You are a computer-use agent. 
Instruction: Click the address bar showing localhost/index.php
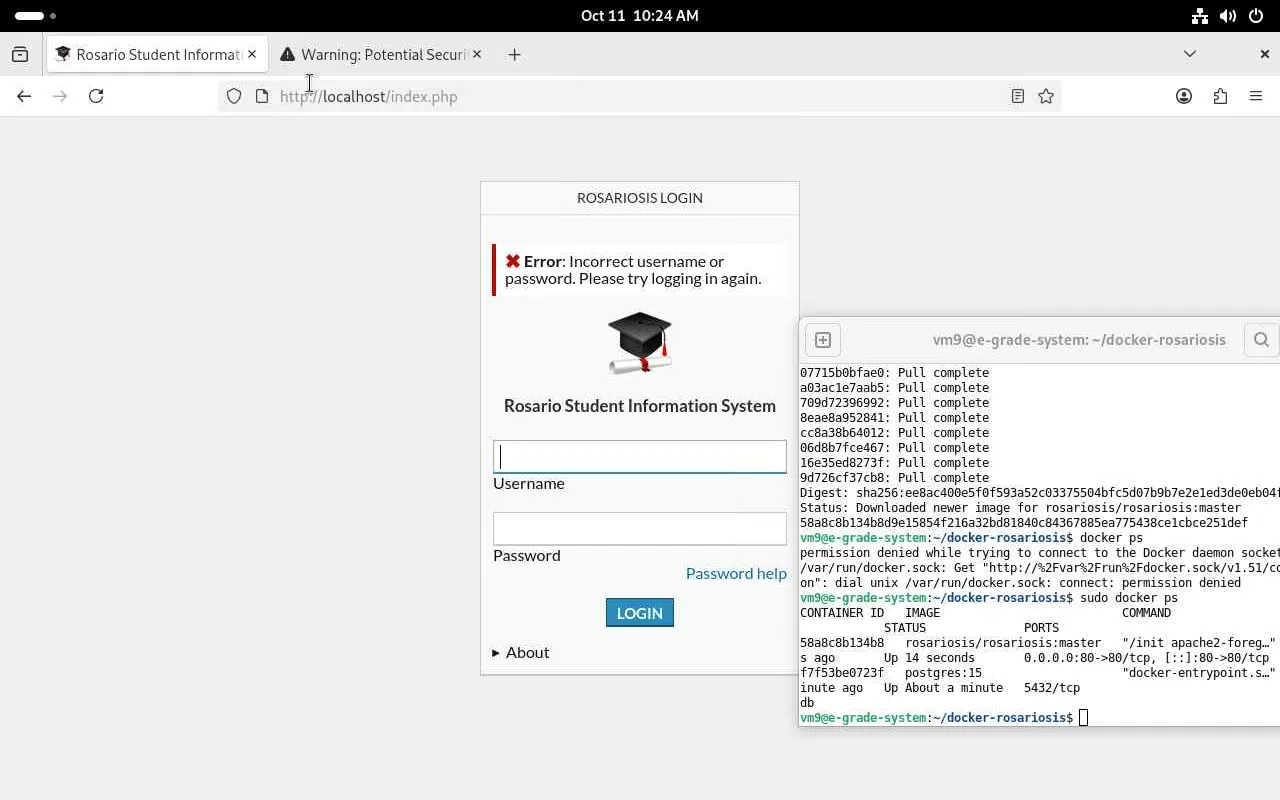click(x=640, y=96)
